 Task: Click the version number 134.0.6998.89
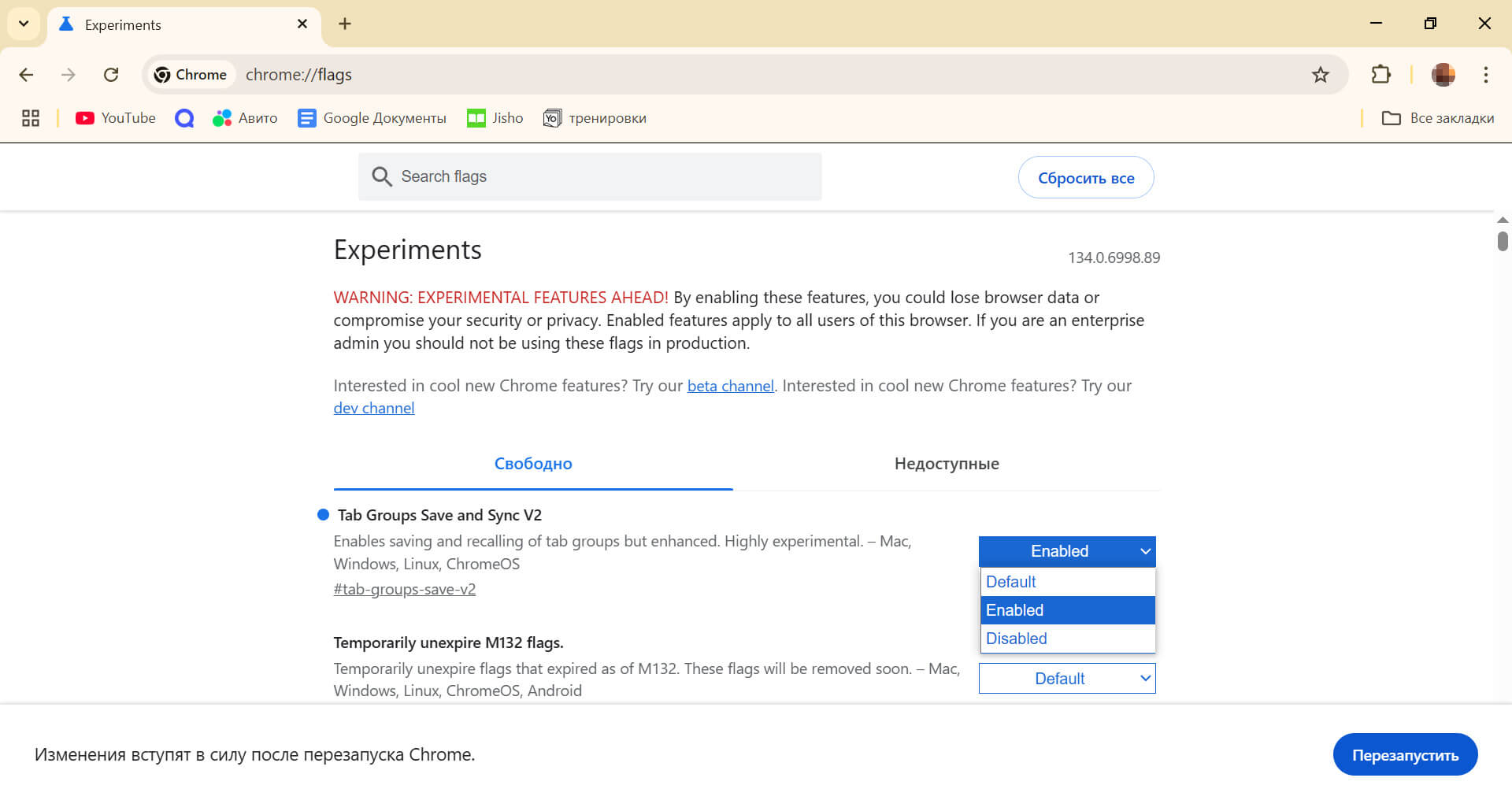(1114, 257)
